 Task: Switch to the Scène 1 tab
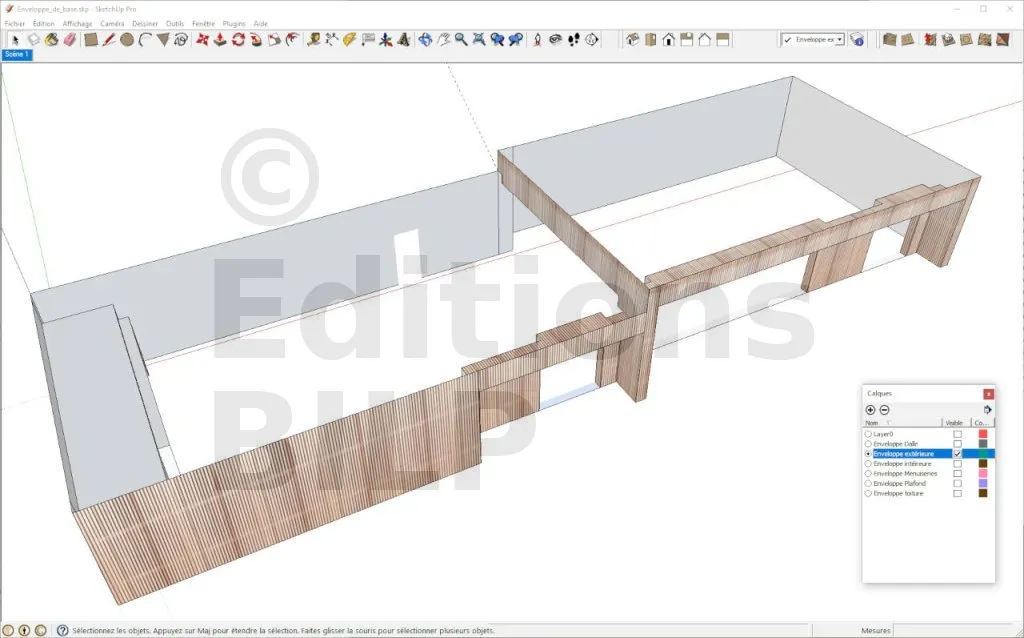coord(17,54)
